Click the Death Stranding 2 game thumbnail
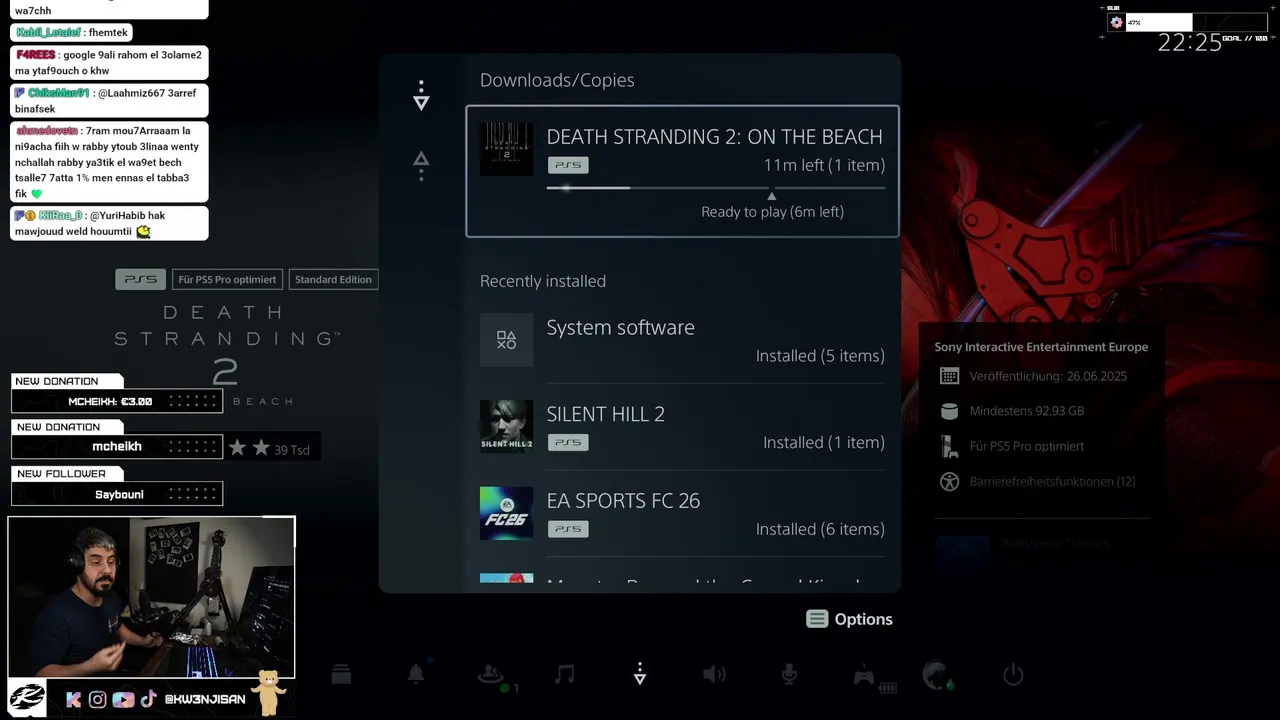Screen dimensions: 1280x720 coord(506,149)
